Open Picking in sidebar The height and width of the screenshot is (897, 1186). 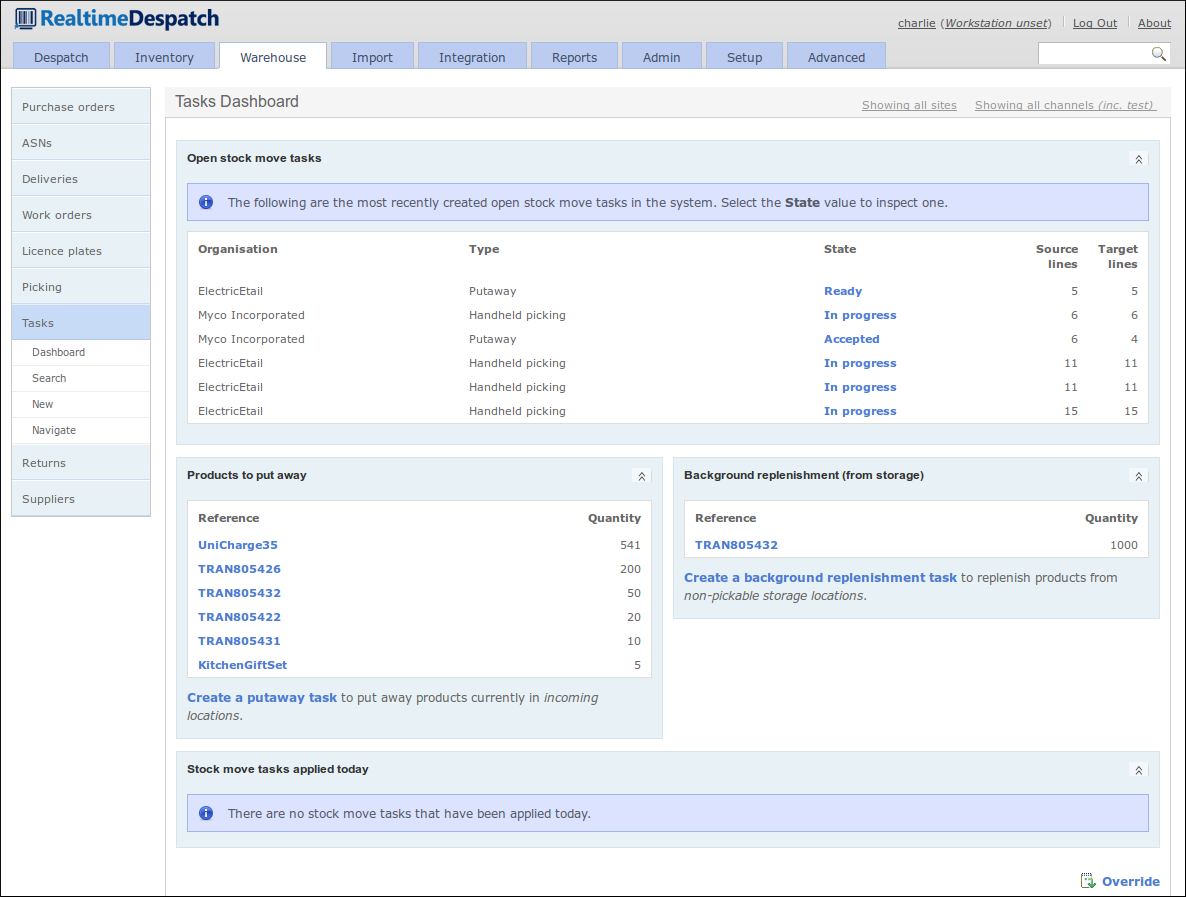pos(81,287)
